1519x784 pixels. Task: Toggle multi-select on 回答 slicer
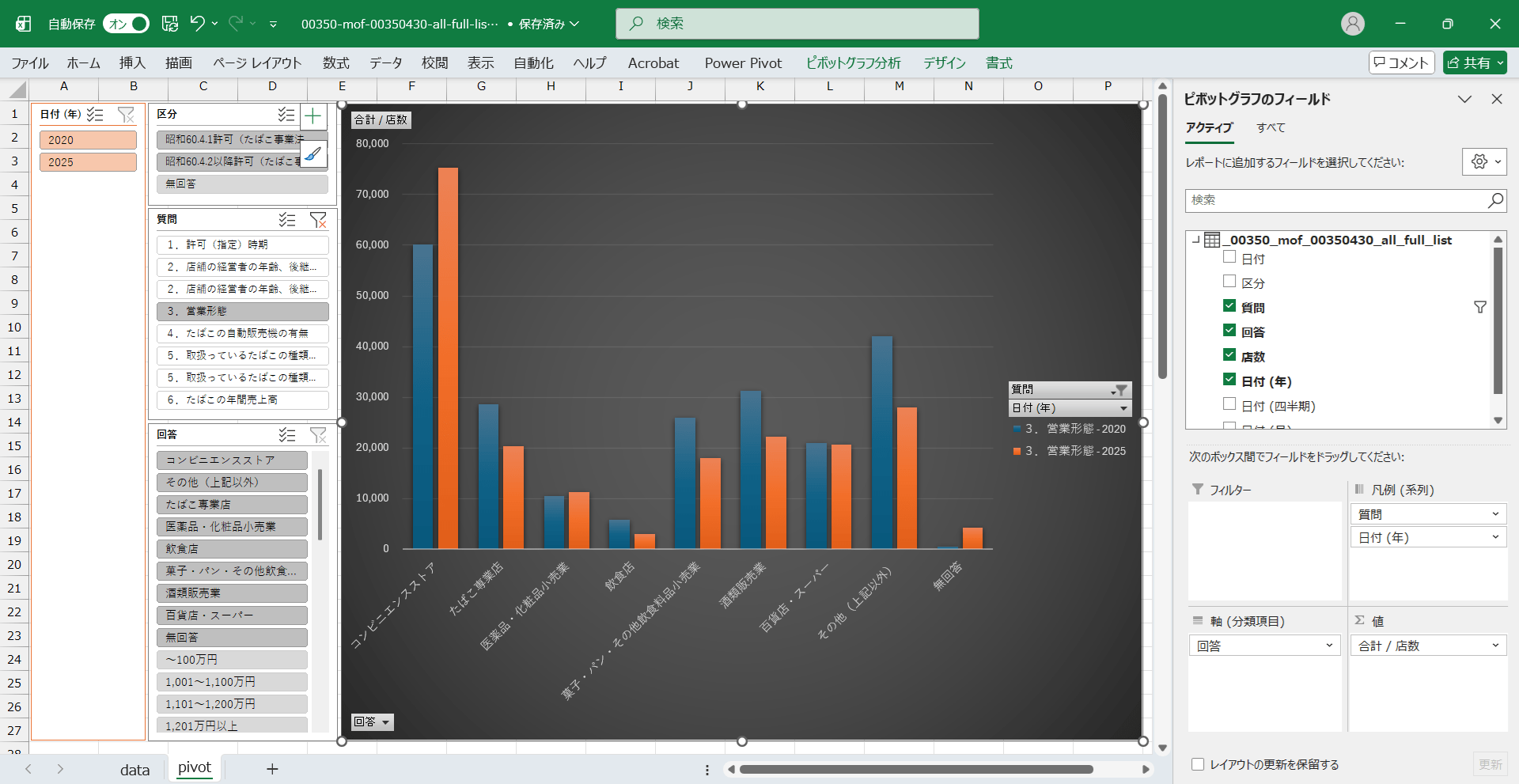[x=287, y=435]
